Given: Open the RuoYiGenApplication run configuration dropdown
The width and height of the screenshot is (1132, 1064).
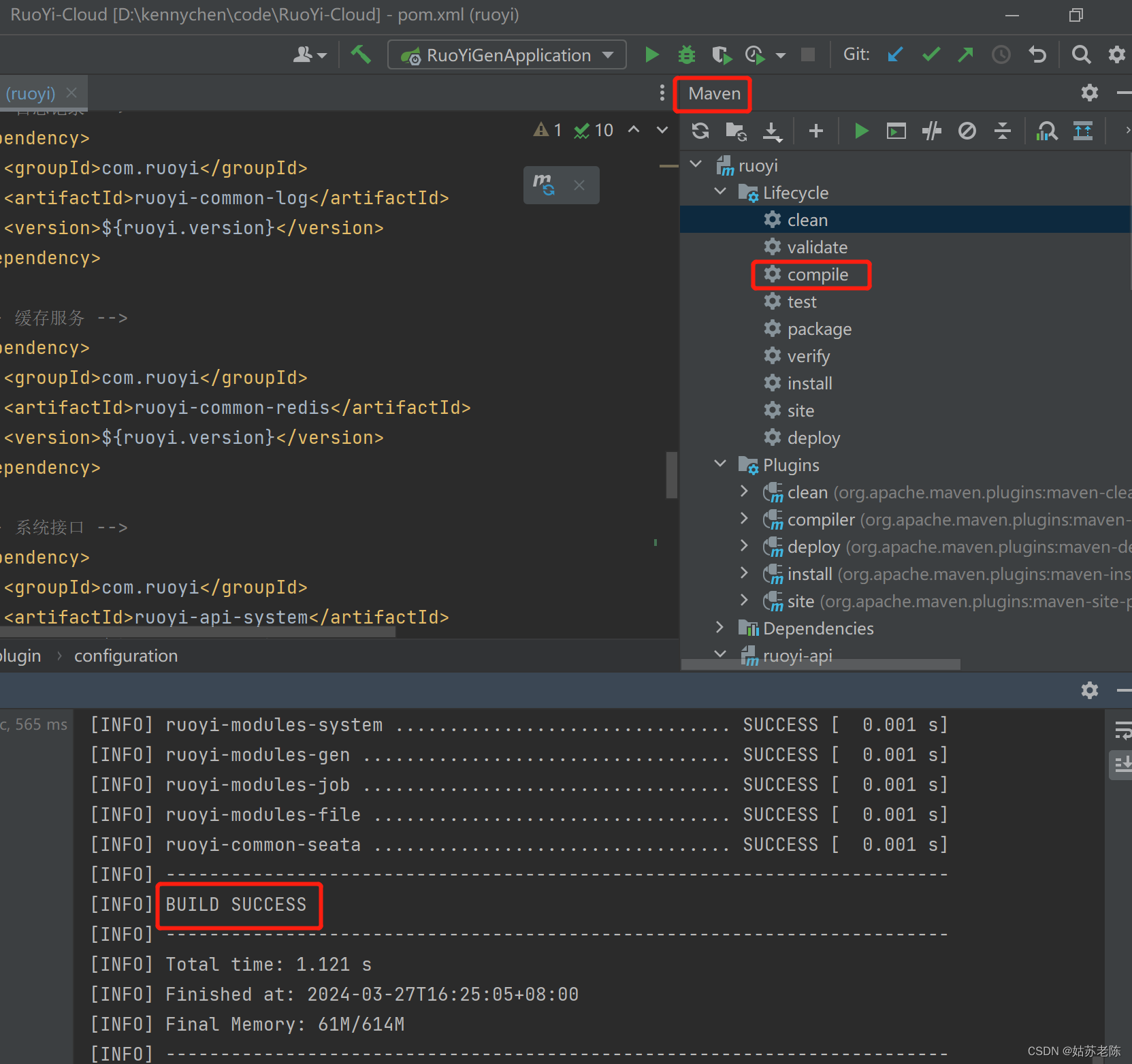Looking at the screenshot, I should click(x=507, y=54).
